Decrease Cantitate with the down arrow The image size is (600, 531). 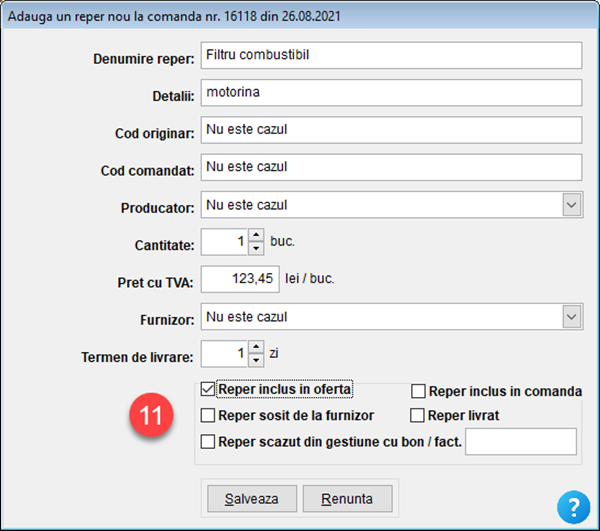pos(256,248)
